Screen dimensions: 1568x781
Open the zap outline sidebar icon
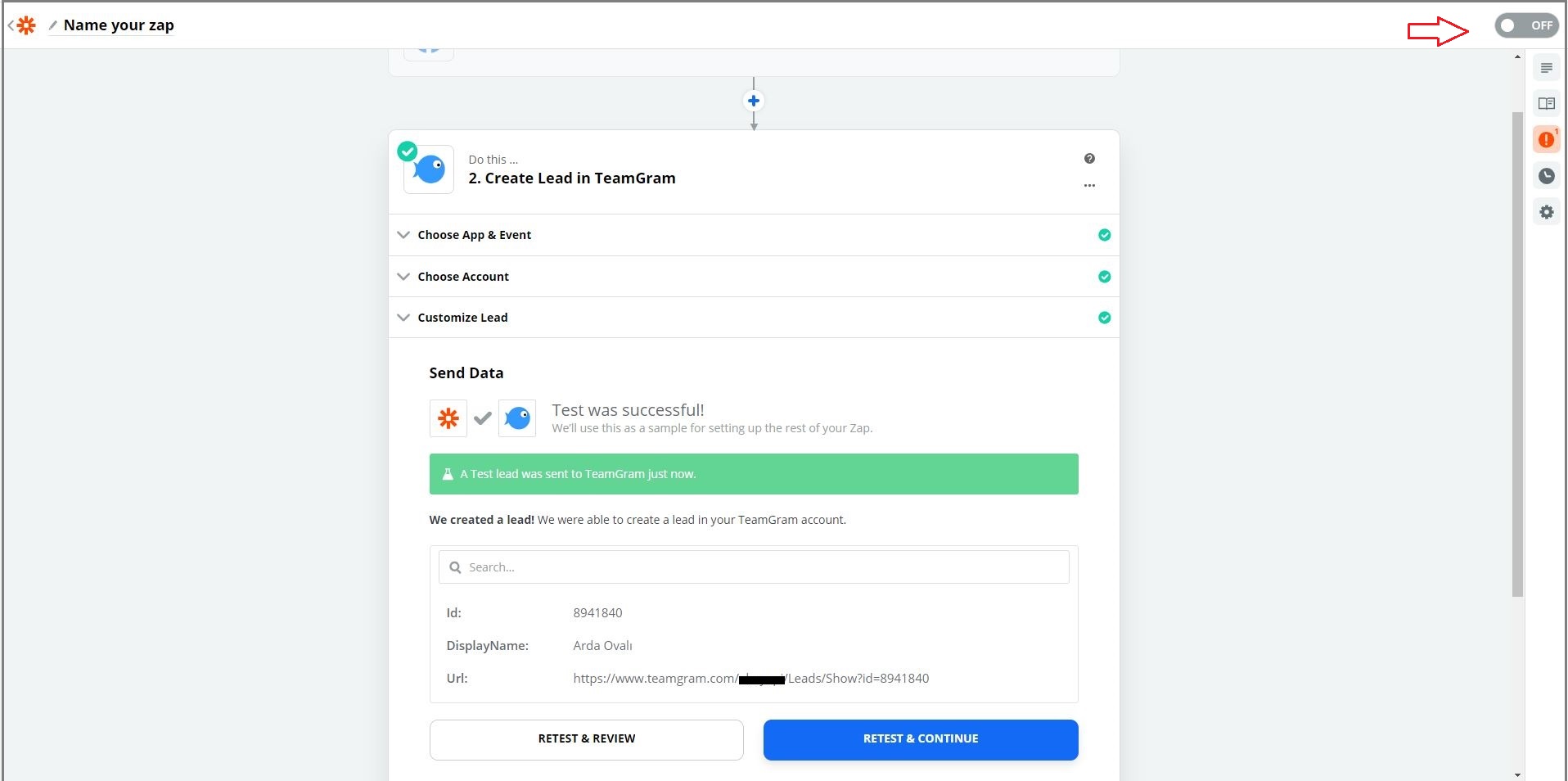[1546, 68]
